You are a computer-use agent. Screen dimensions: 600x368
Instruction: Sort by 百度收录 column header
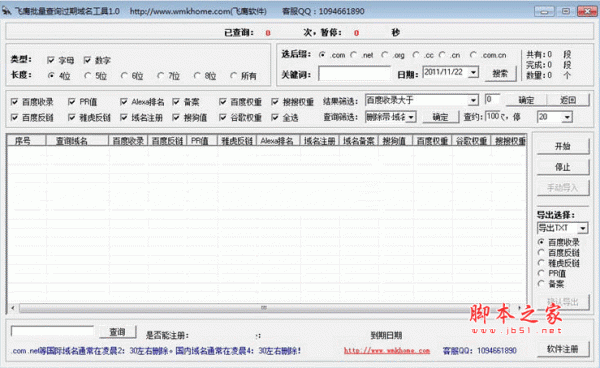(x=128, y=141)
